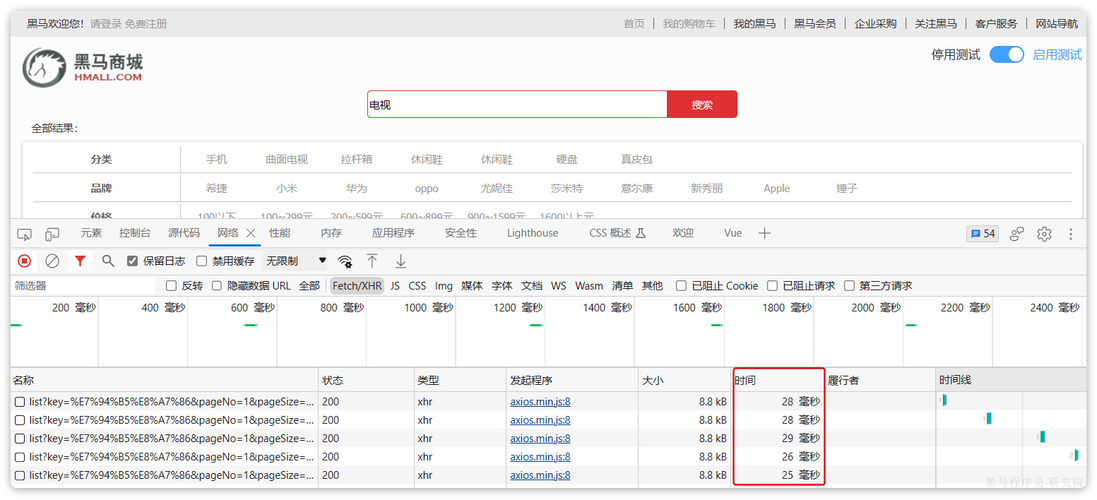Image resolution: width=1097 pixels, height=500 pixels.
Task: Uncheck the preserve log checkbox
Action: tap(132, 261)
